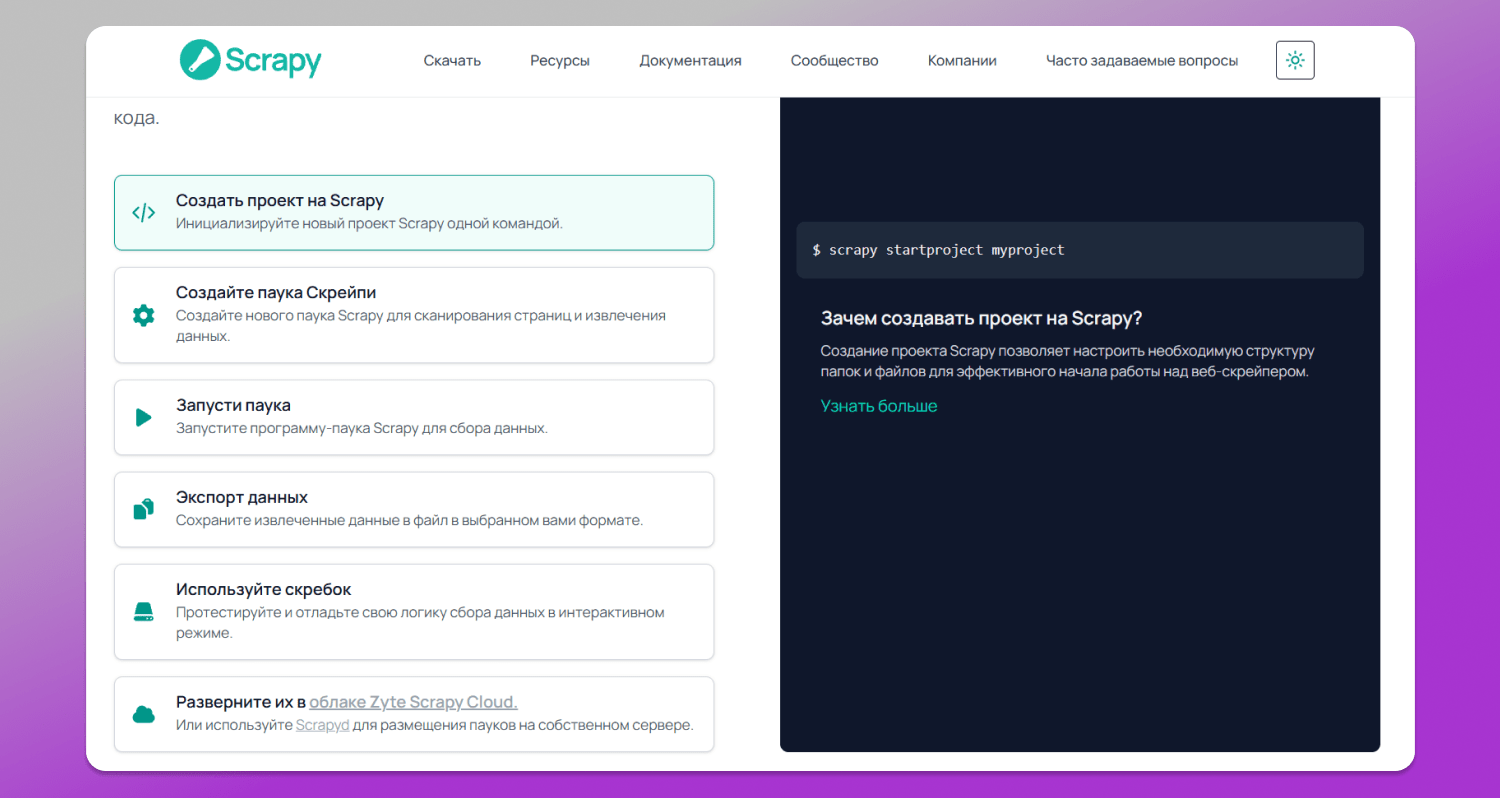Screen dimensions: 1500x798
Task: Click the files icon beside Экспорт данных
Action: point(144,509)
